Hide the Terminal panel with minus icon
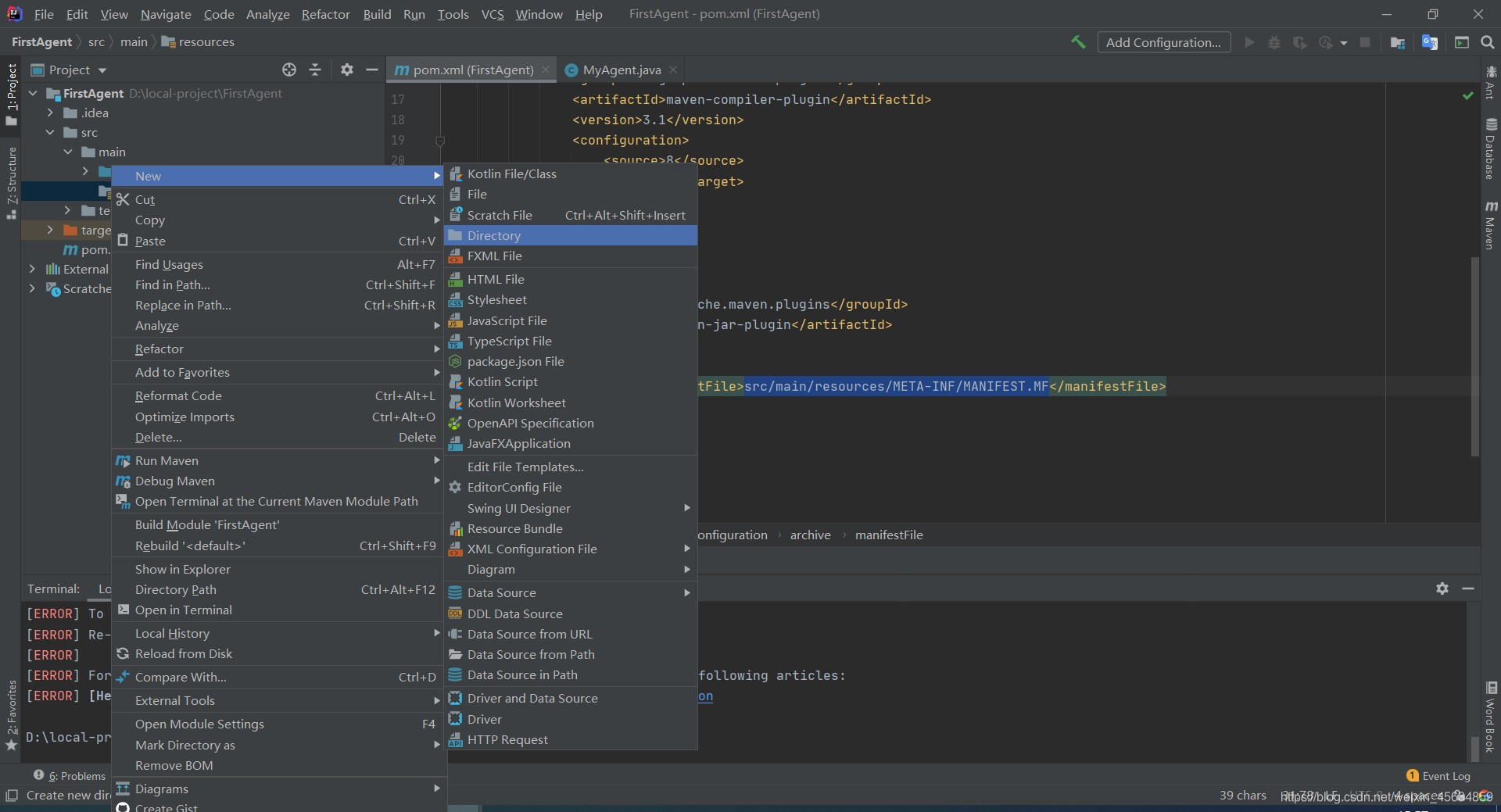The height and width of the screenshot is (812, 1501). point(1468,588)
